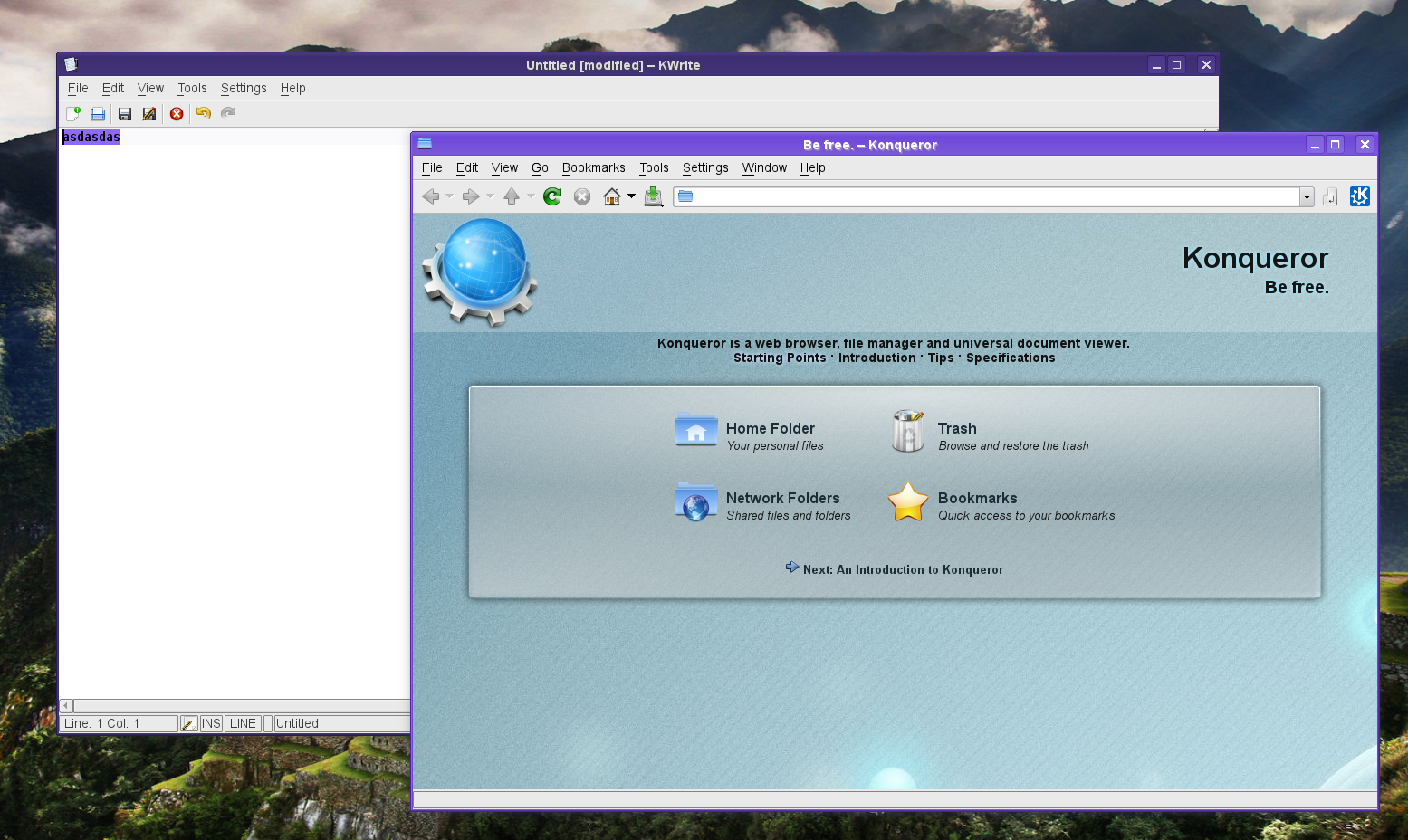Open KWrite Tools menu
Viewport: 1408px width, 840px height.
[192, 88]
